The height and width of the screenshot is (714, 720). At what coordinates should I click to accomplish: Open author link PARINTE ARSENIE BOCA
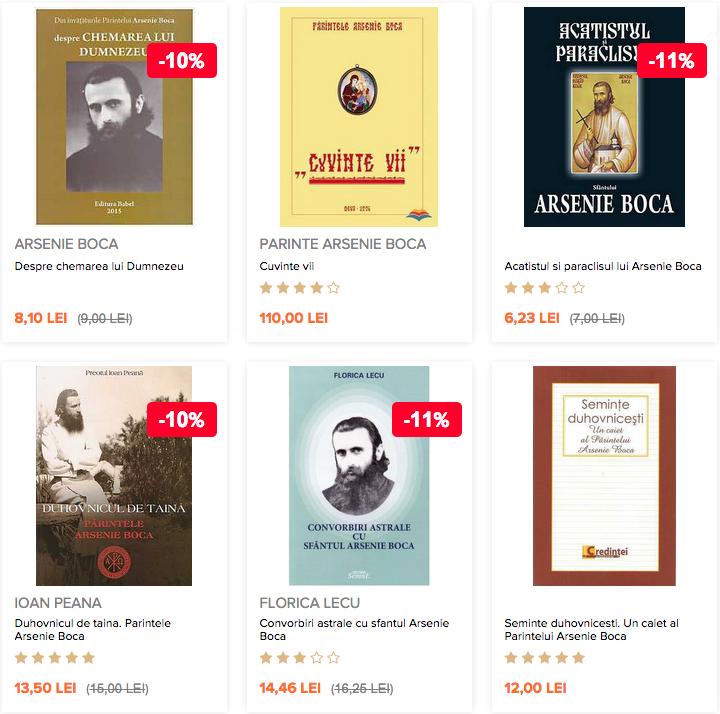click(x=343, y=244)
